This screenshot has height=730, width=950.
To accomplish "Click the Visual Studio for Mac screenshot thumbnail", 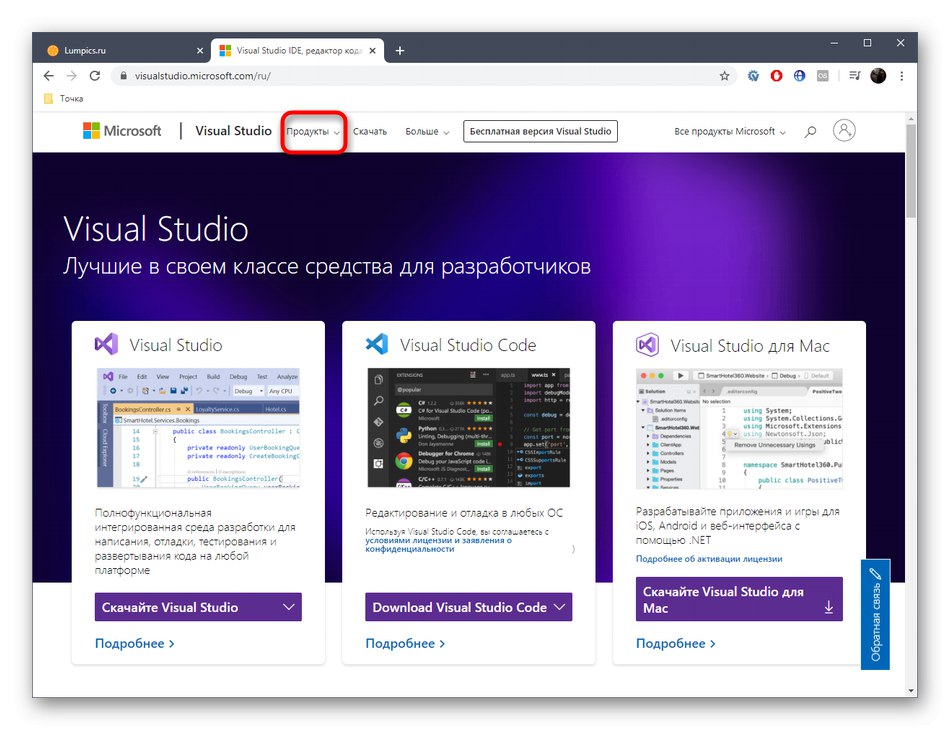I will [x=739, y=428].
